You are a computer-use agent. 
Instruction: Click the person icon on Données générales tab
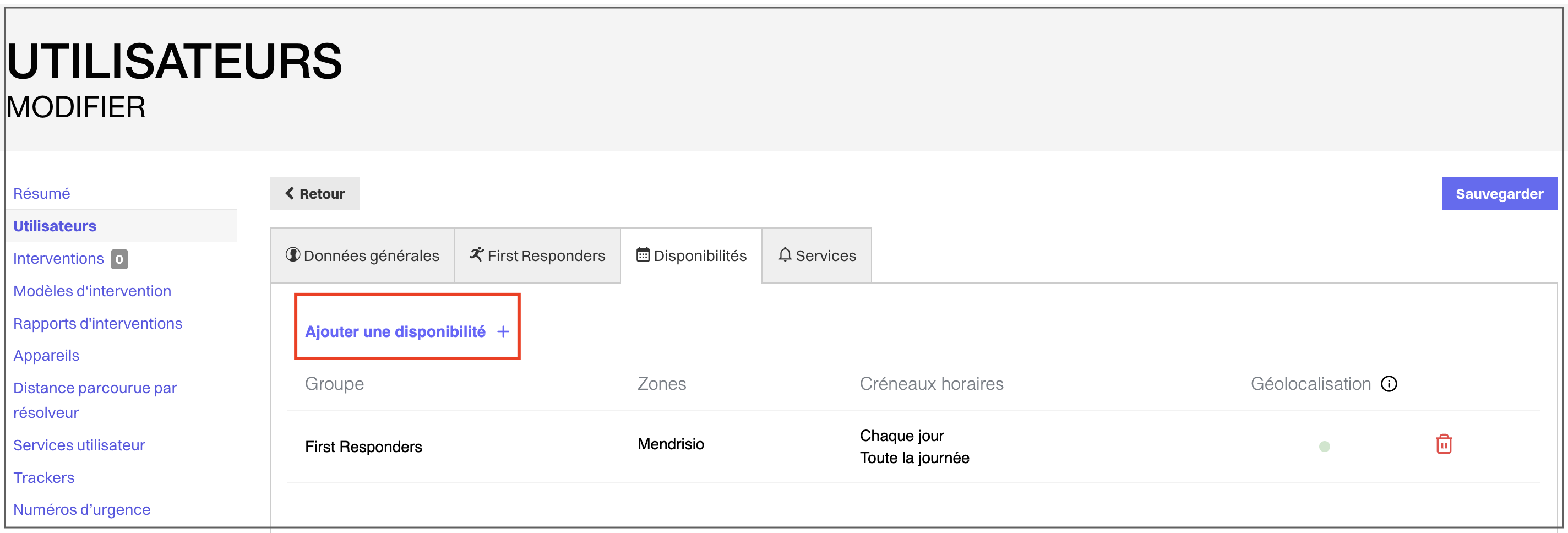292,255
